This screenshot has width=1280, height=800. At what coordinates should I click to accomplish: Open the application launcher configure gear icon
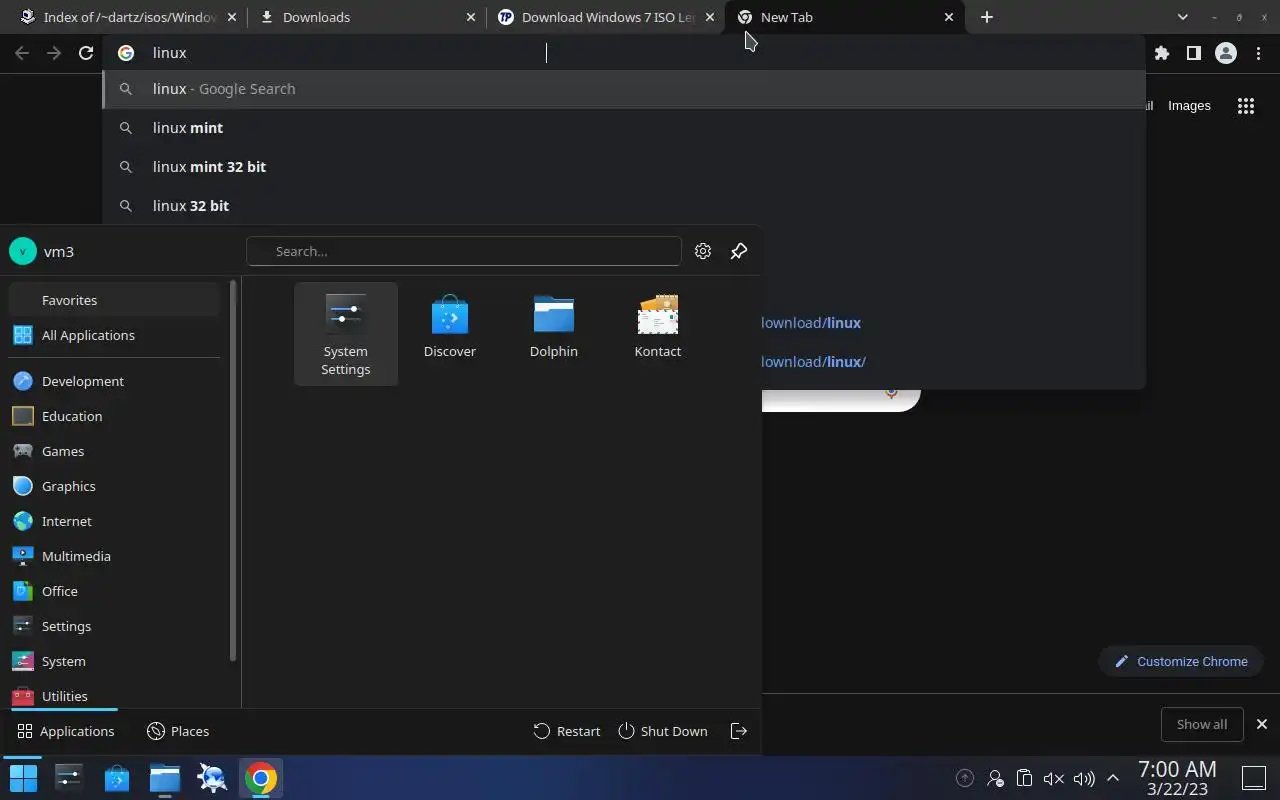(703, 251)
